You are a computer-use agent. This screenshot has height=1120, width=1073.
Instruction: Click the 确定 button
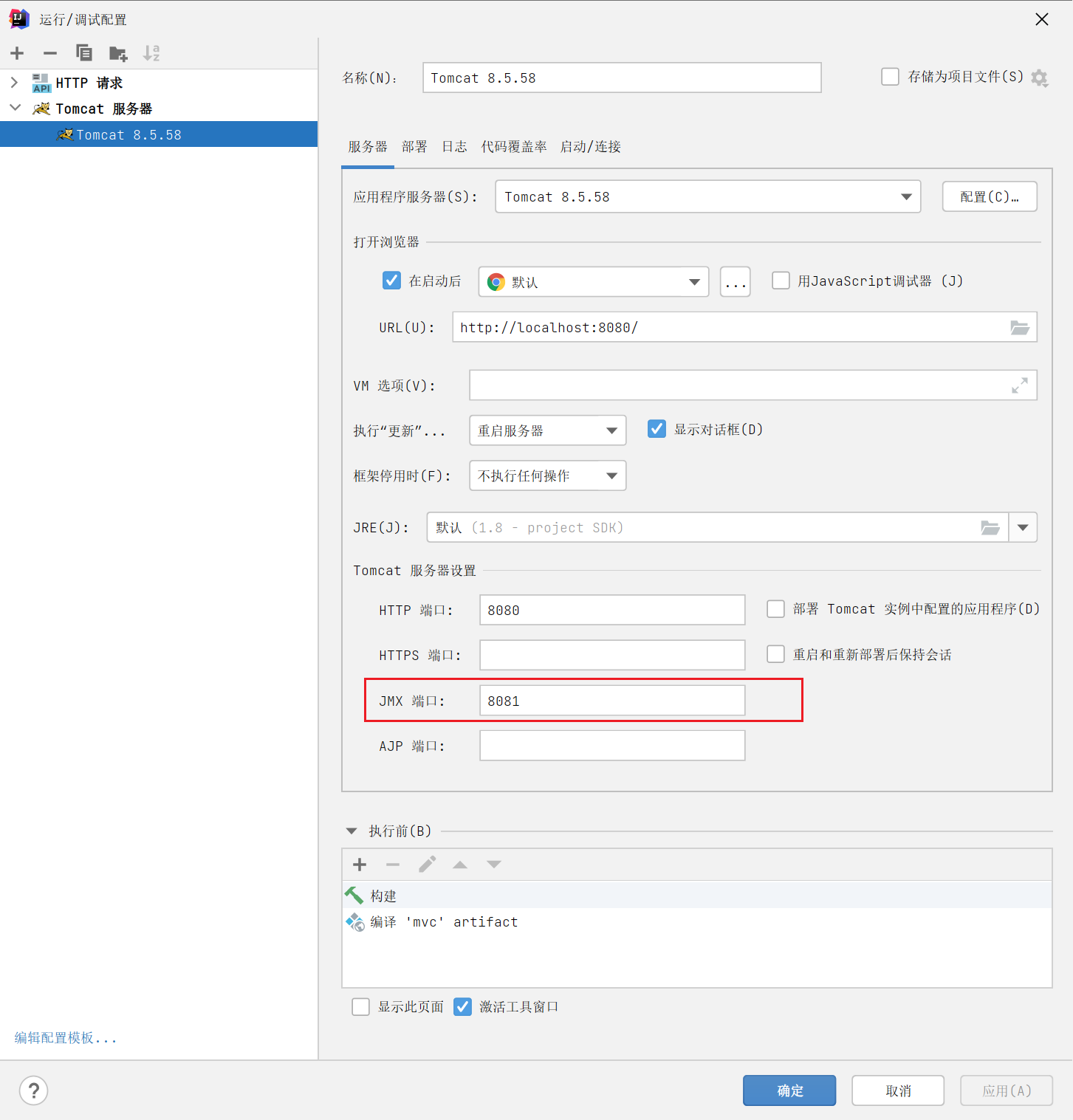[x=789, y=1090]
